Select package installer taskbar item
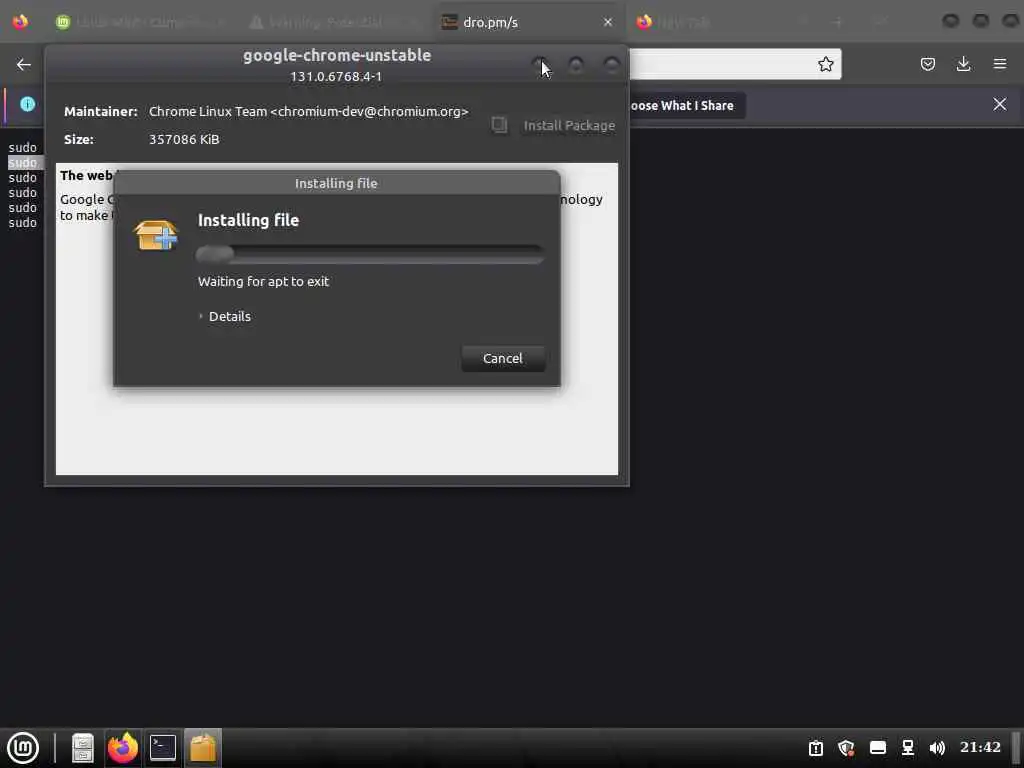 203,748
